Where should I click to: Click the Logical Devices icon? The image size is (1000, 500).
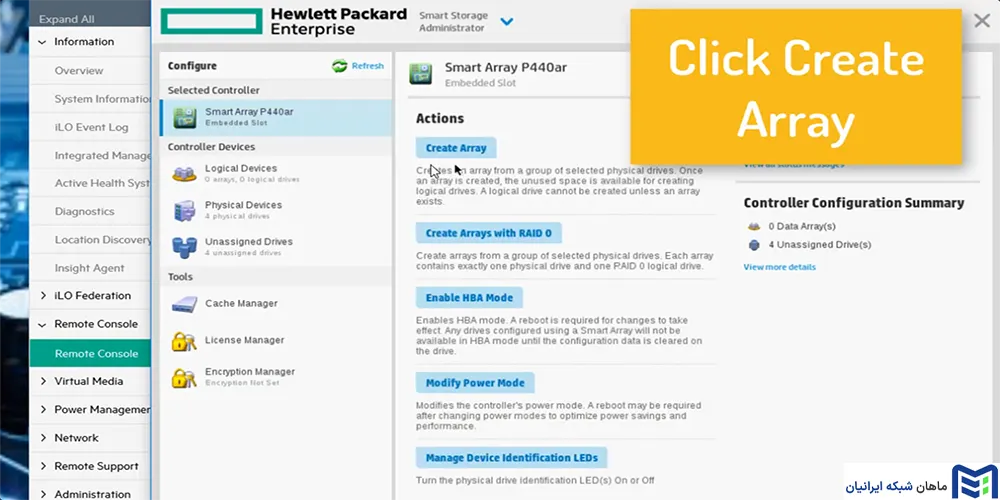coord(184,174)
